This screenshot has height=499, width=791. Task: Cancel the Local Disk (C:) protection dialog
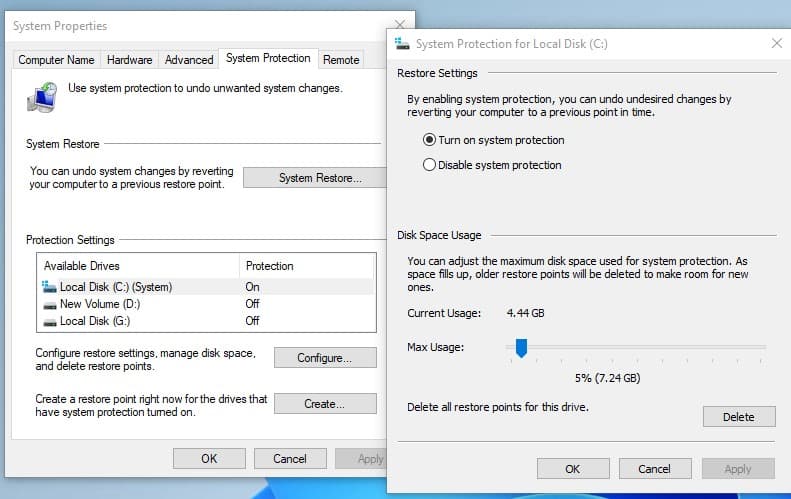point(654,468)
